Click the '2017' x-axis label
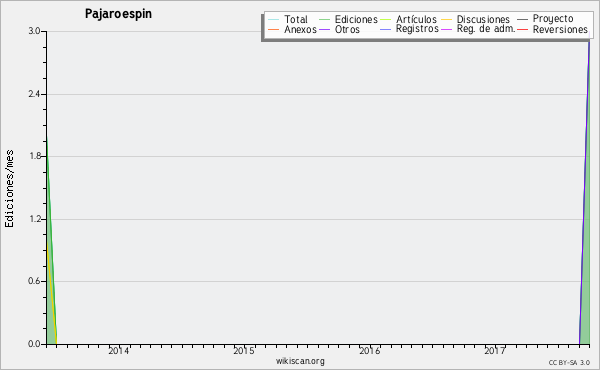Screen dimensions: 600x370 495,351
